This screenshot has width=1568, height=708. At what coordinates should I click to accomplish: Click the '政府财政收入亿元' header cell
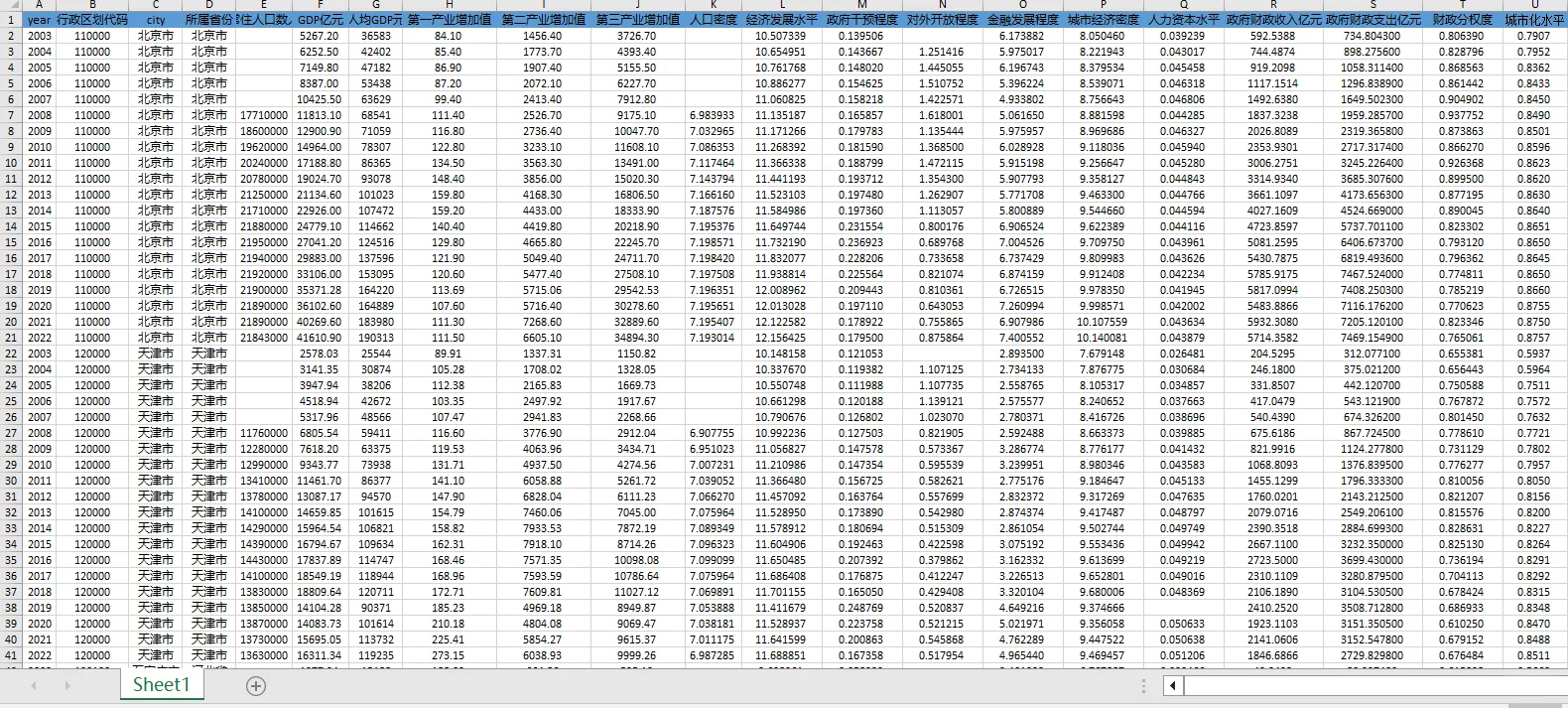click(1273, 20)
